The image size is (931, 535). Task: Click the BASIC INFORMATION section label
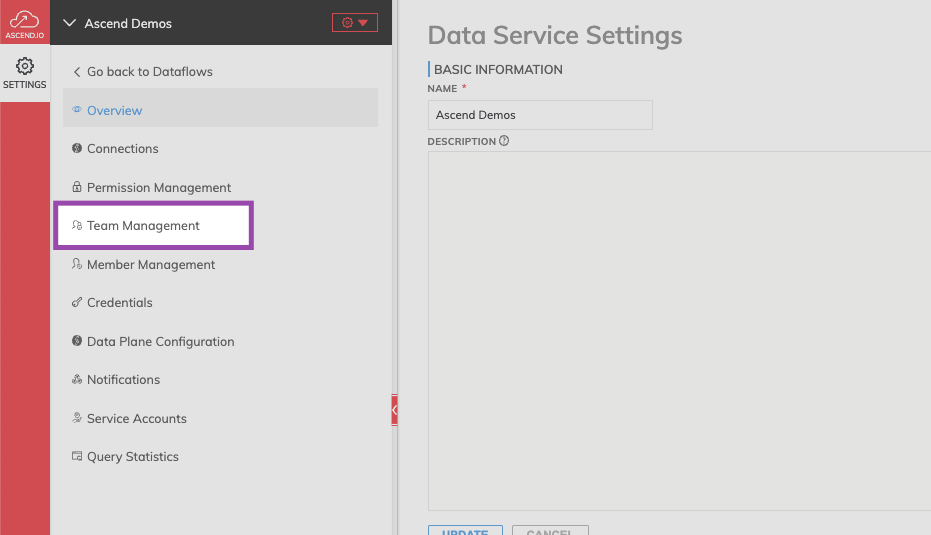[x=498, y=69]
